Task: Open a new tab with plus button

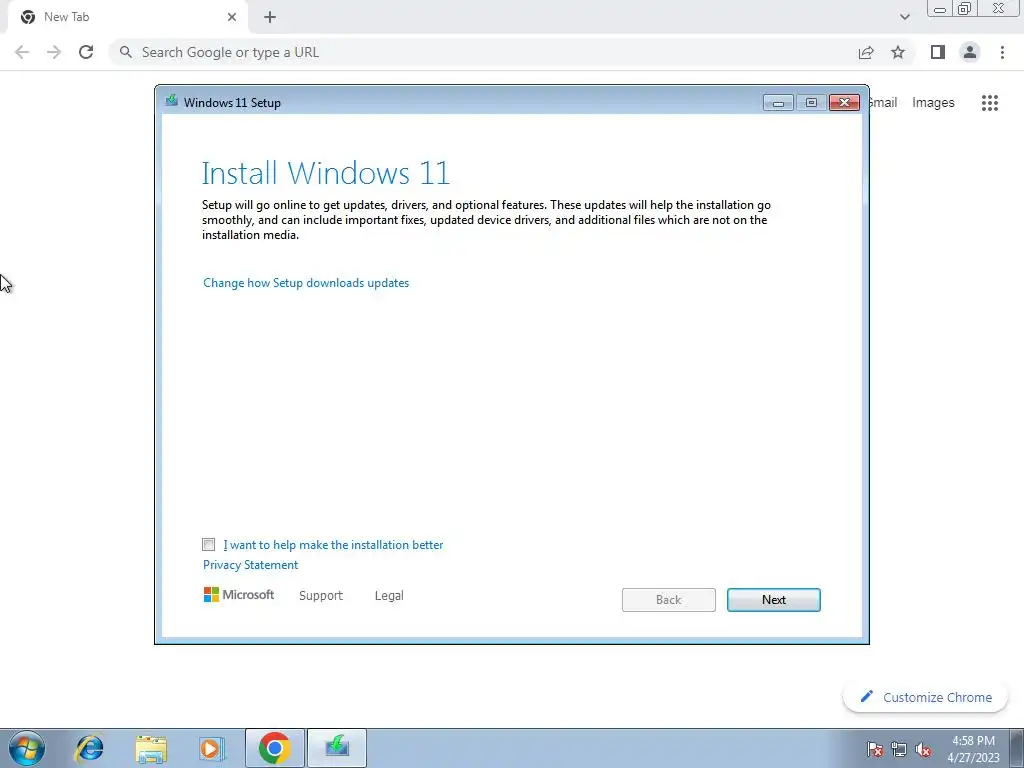Action: tap(270, 17)
